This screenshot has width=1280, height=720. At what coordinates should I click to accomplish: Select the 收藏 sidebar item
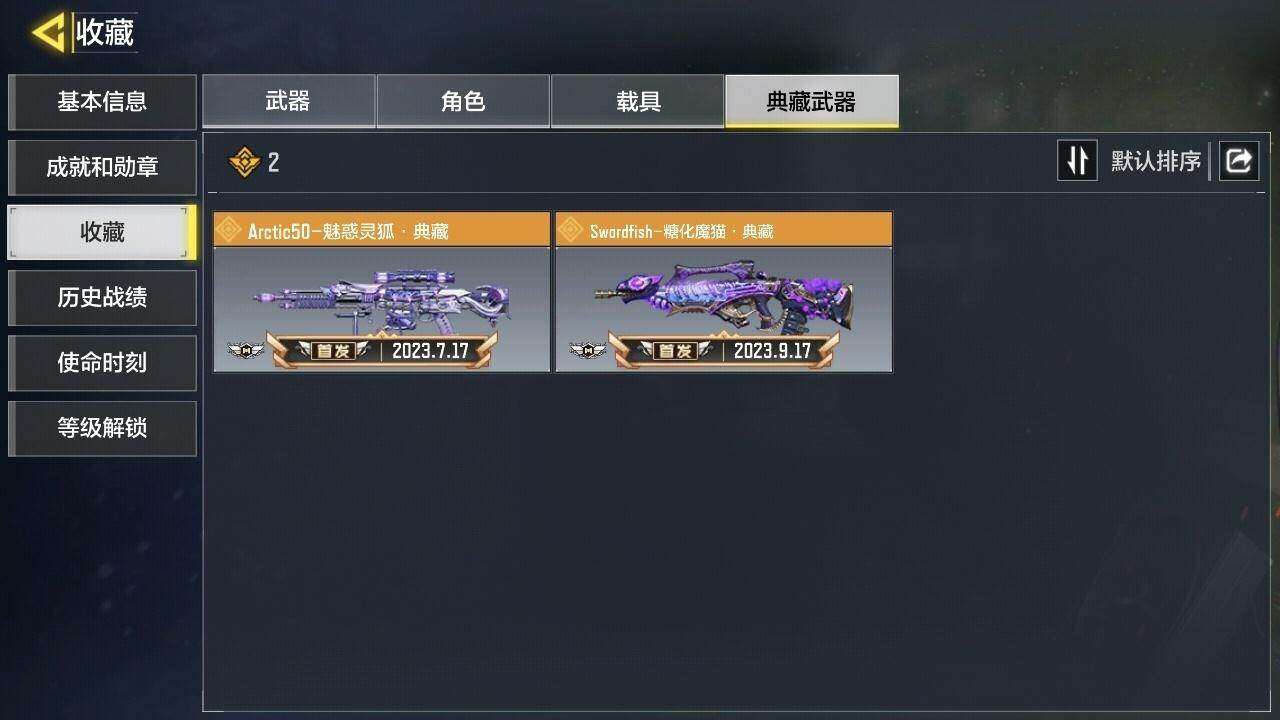pos(102,232)
